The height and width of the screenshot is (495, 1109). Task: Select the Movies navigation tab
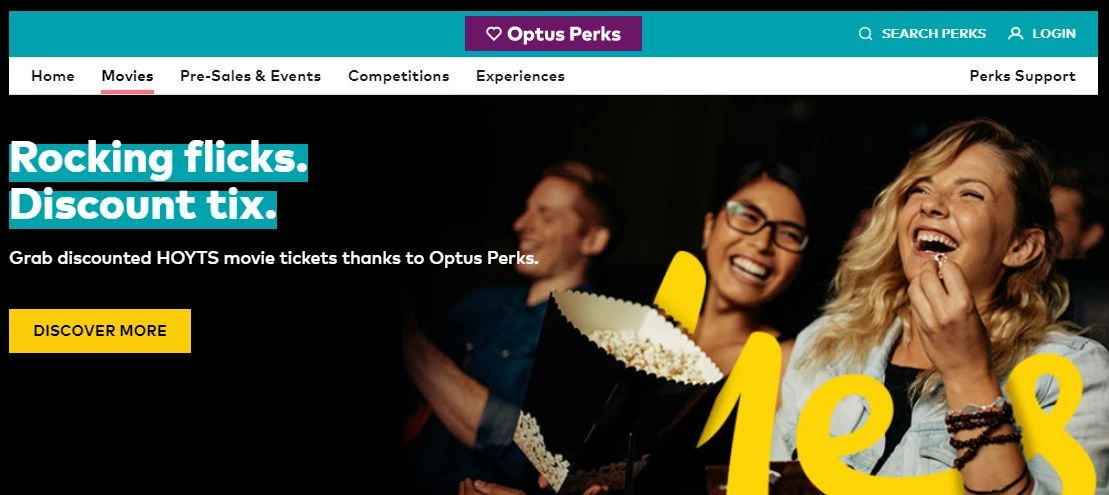(127, 76)
